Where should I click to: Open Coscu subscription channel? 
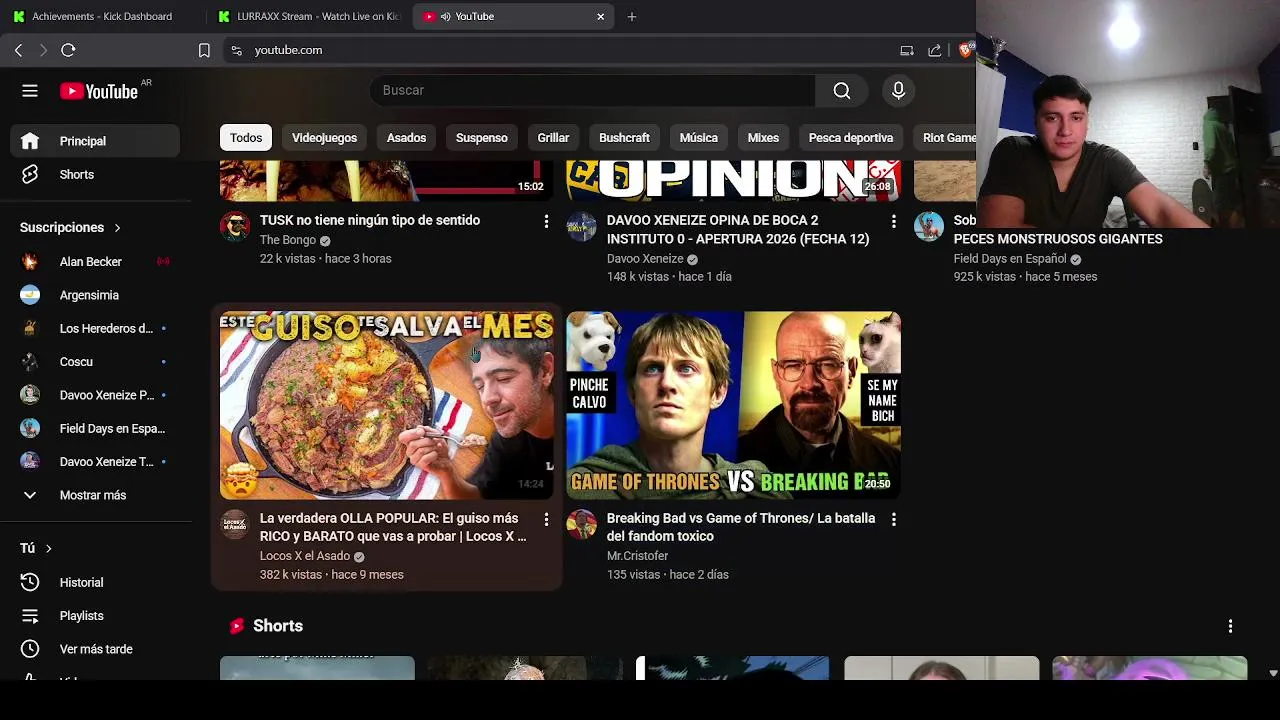95,362
